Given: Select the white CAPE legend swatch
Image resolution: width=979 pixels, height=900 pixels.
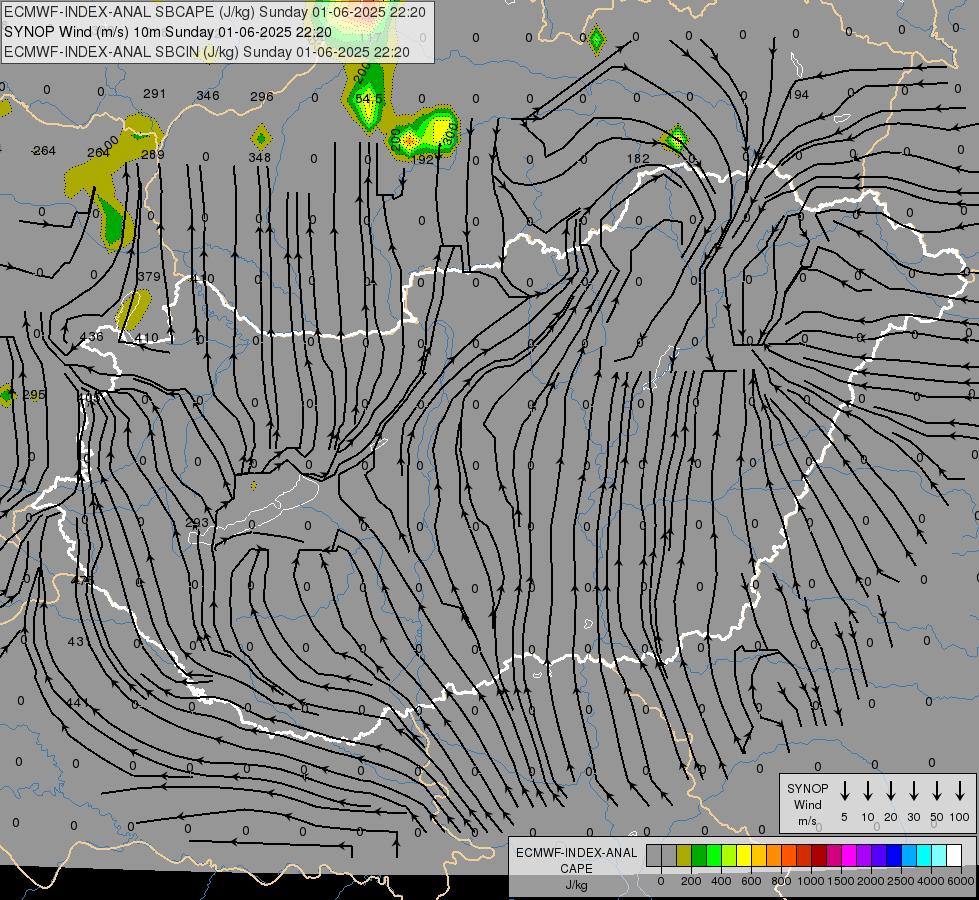Looking at the screenshot, I should (x=953, y=855).
